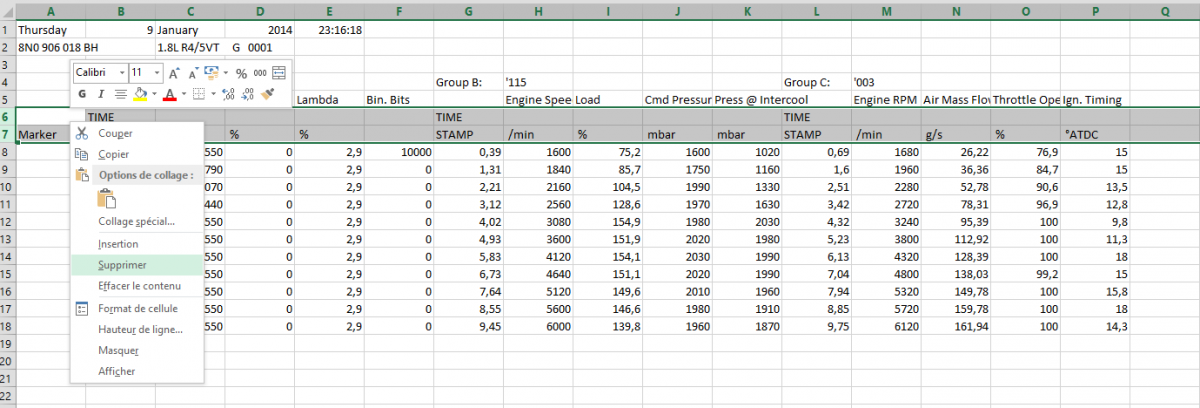Apply percent style with the % icon
The width and height of the screenshot is (1200, 408).
click(x=241, y=73)
